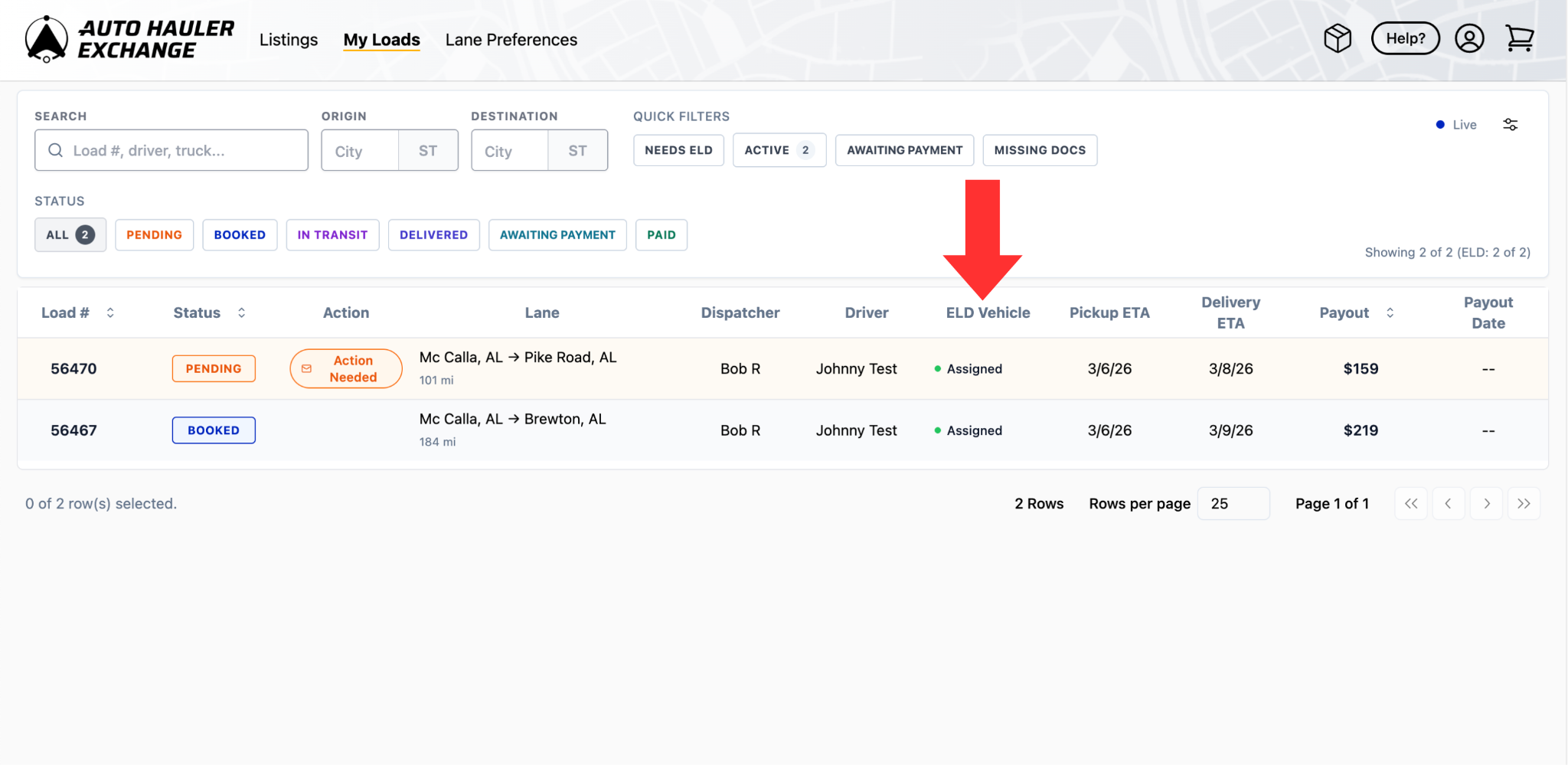Open the Lane Preferences tab

click(x=511, y=40)
